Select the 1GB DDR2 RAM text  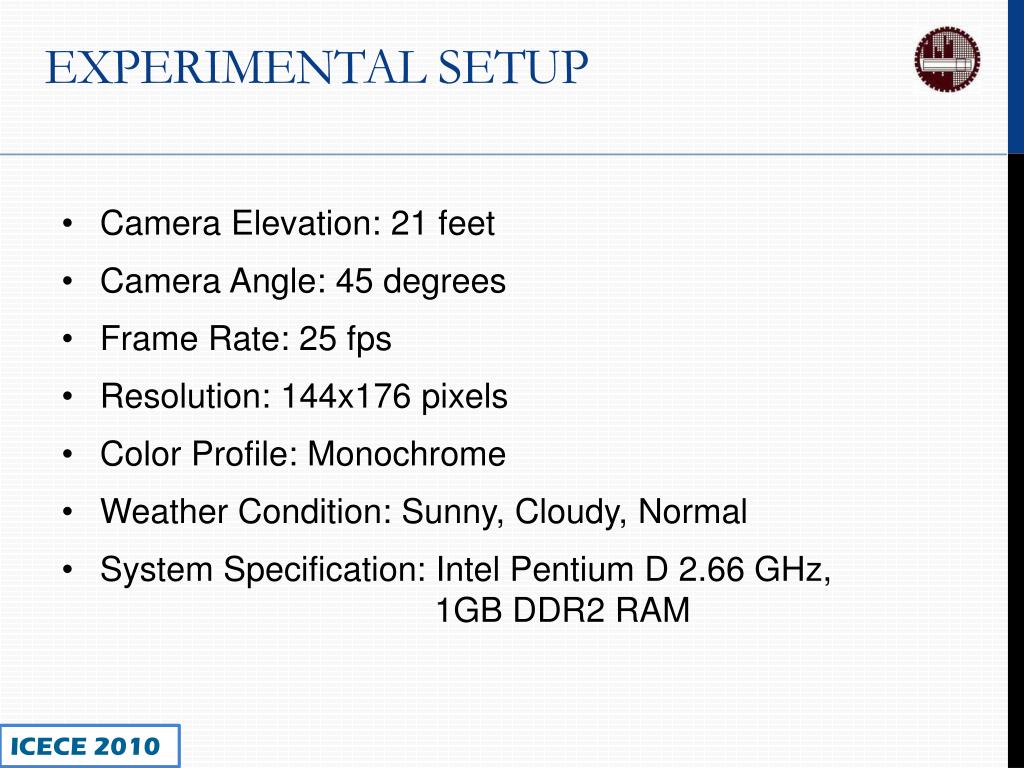(x=562, y=611)
